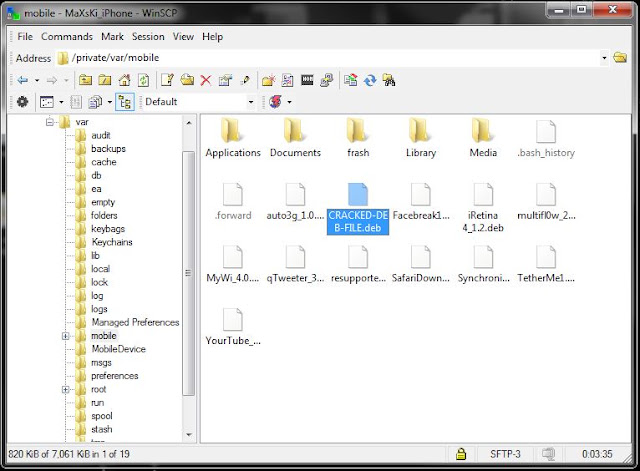Select preferences folder in tree

tap(115, 376)
